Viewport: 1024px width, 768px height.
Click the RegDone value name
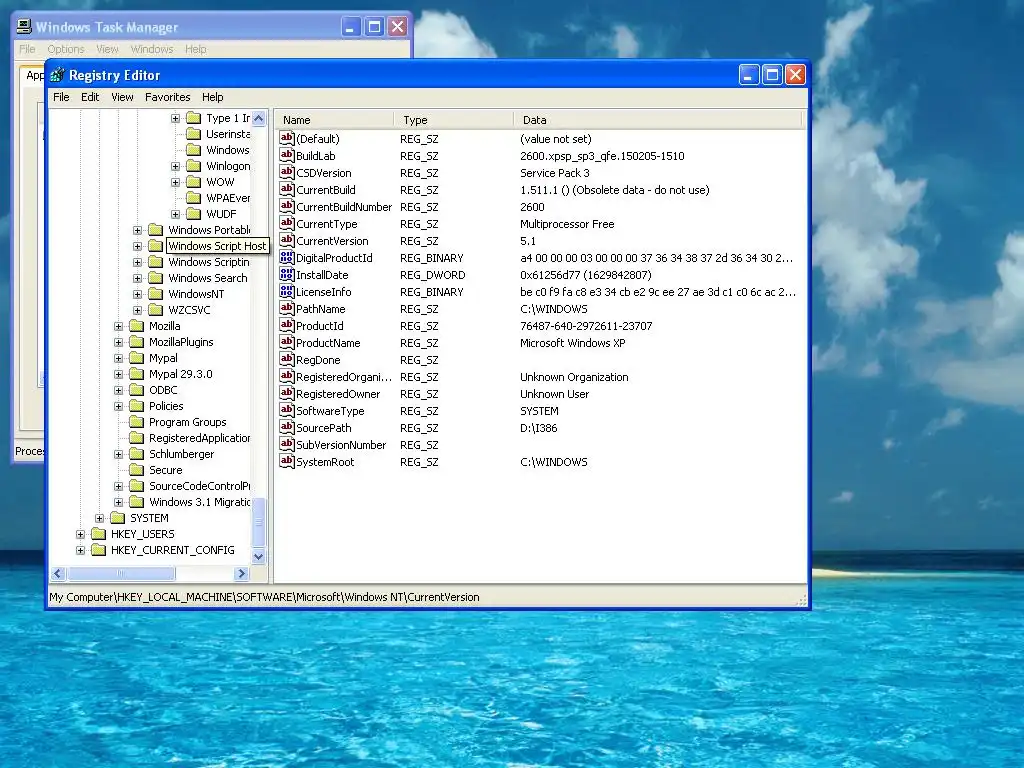318,360
